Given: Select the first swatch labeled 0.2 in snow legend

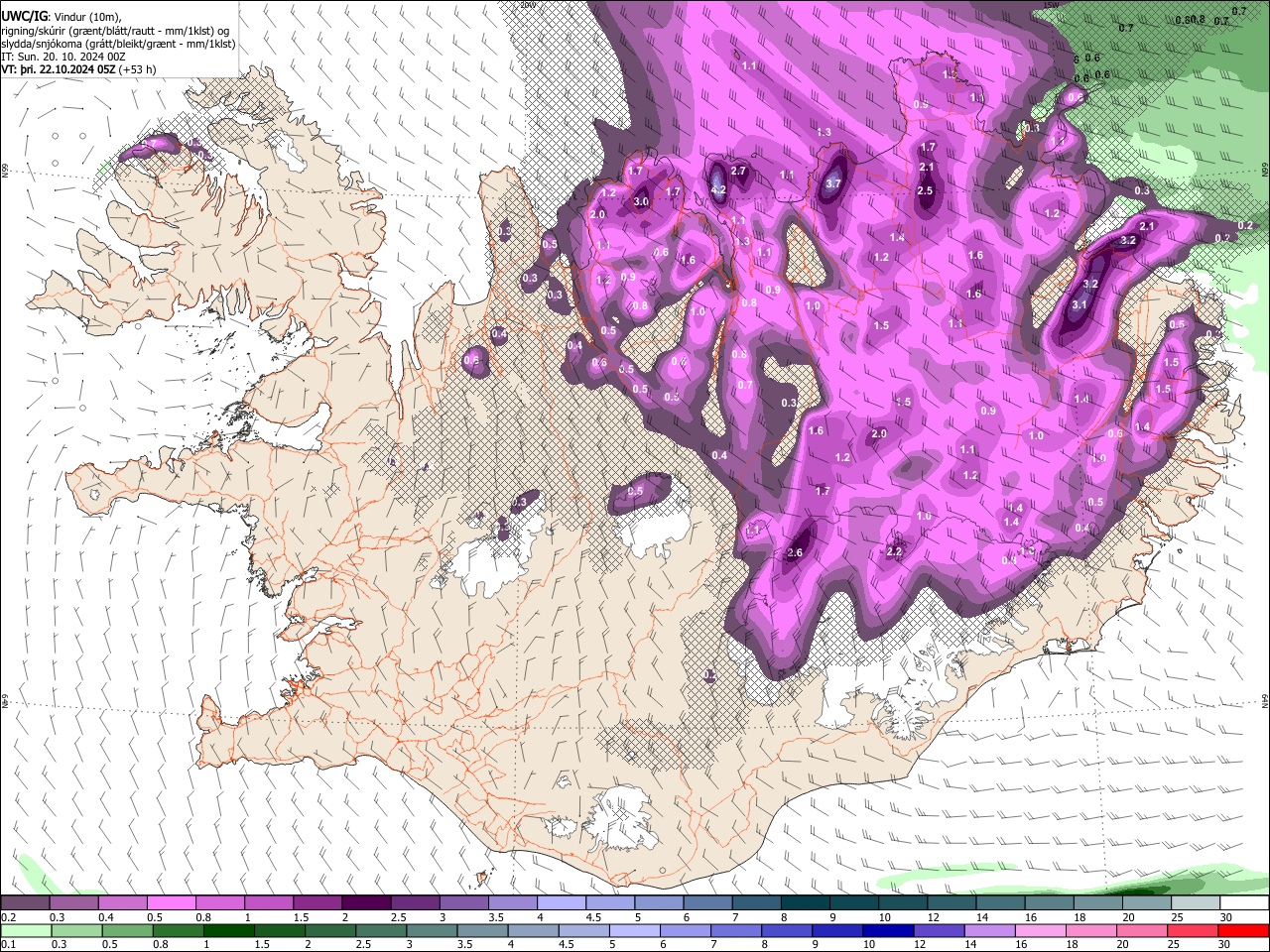Looking at the screenshot, I should pyautogui.click(x=25, y=903).
